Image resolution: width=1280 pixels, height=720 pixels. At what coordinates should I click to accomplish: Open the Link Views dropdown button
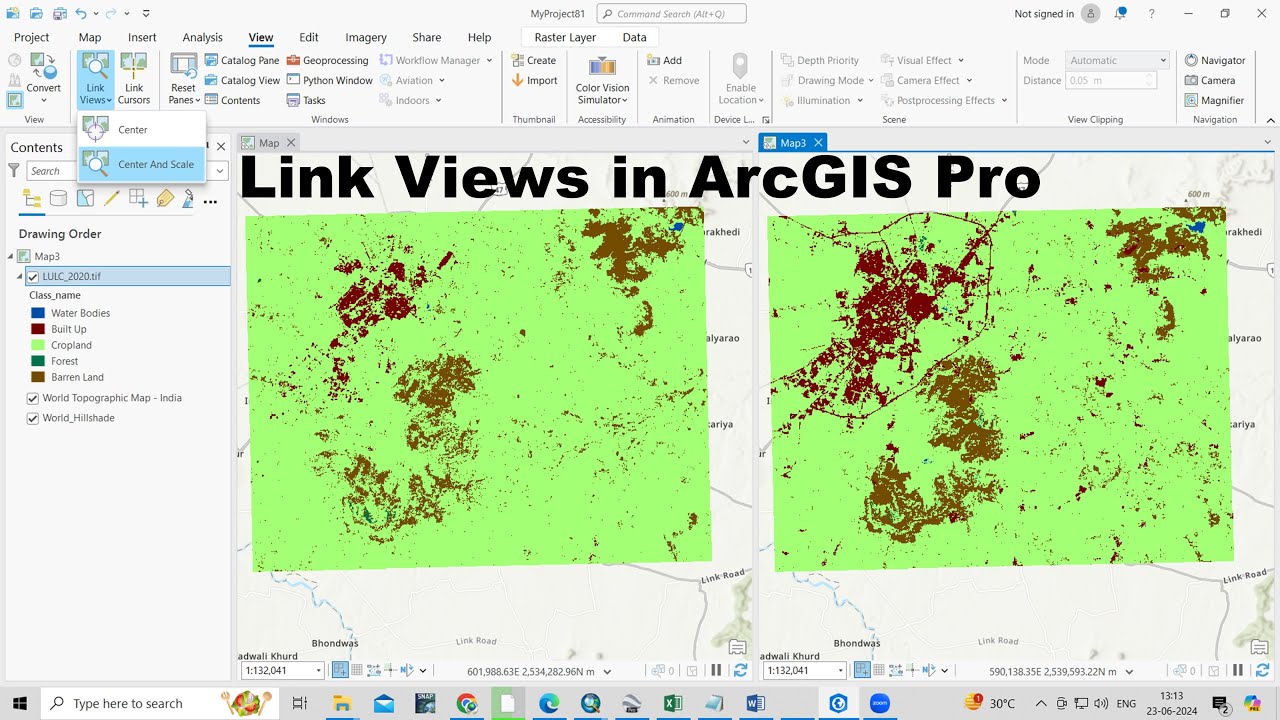(95, 80)
